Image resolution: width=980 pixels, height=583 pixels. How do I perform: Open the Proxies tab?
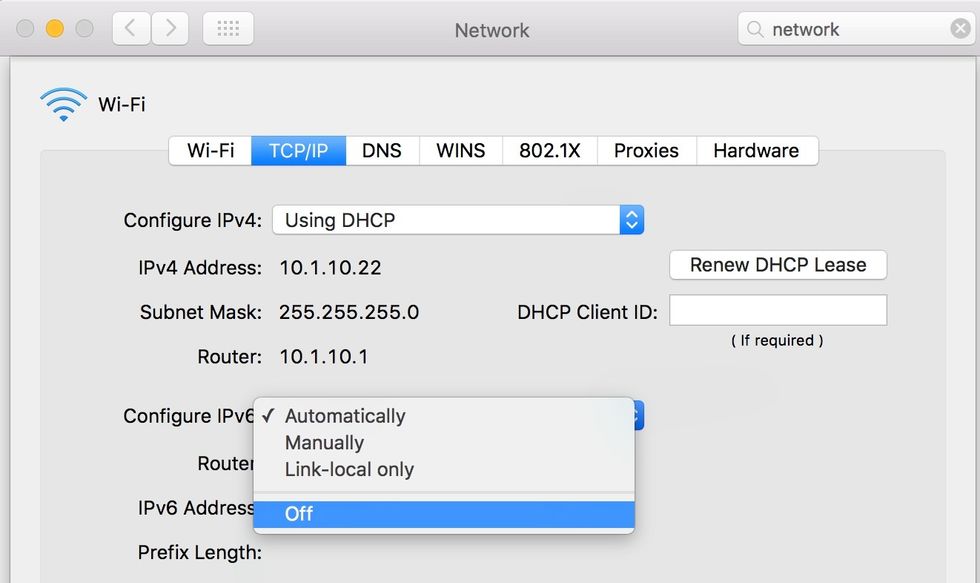pyautogui.click(x=645, y=150)
